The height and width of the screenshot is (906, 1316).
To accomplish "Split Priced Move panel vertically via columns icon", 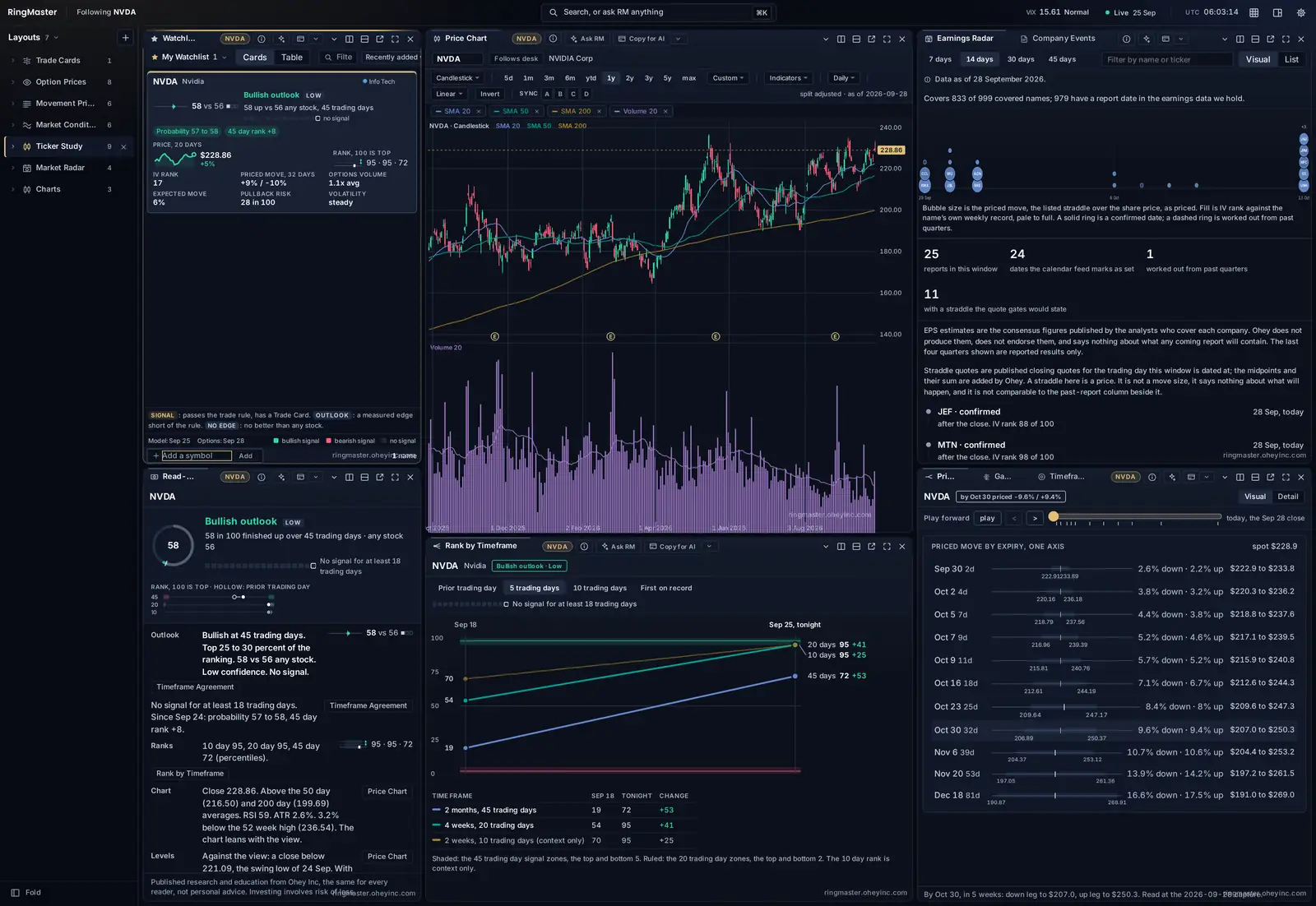I will click(1240, 477).
